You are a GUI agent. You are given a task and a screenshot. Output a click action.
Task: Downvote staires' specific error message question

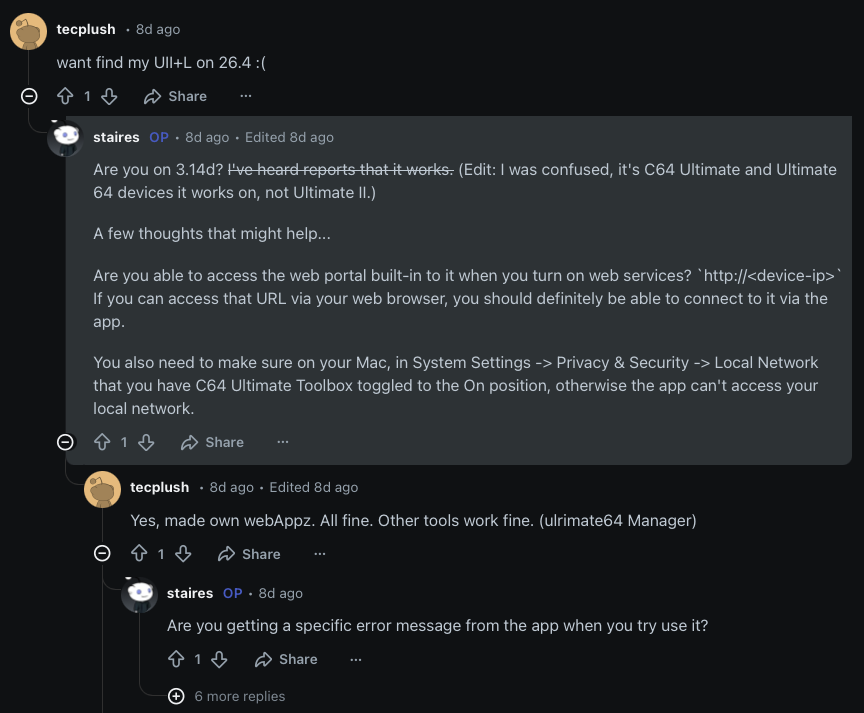[221, 659]
